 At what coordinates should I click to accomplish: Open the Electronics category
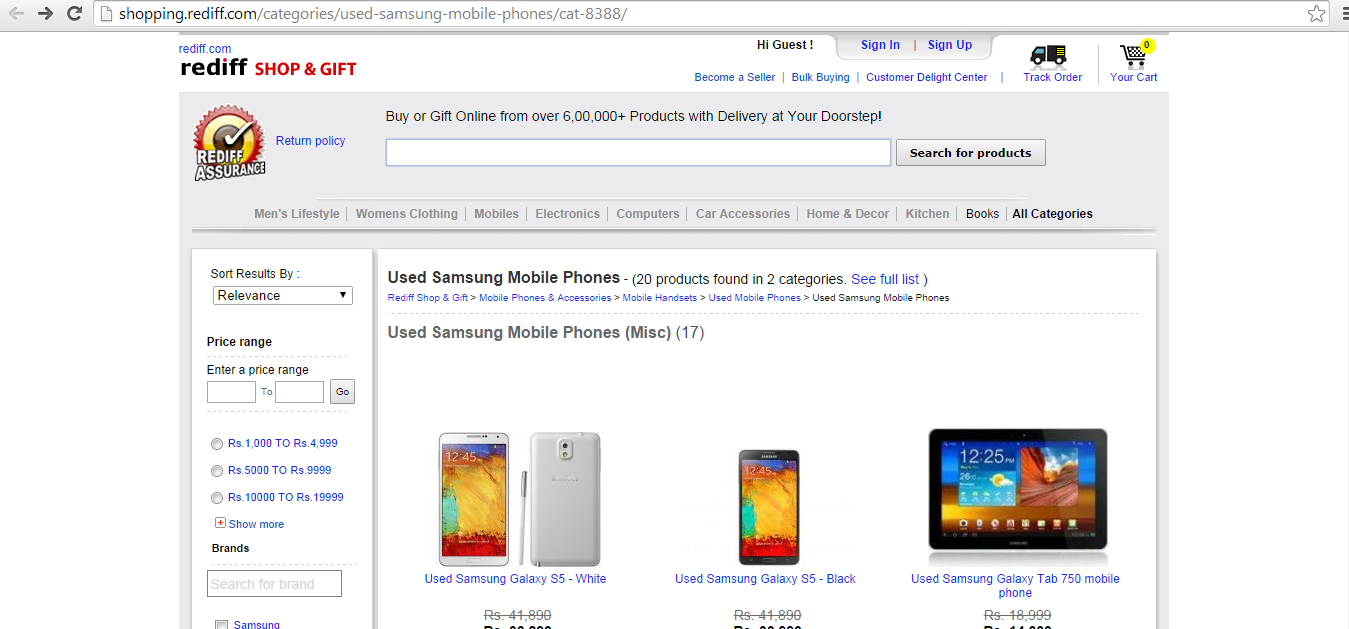coord(567,214)
